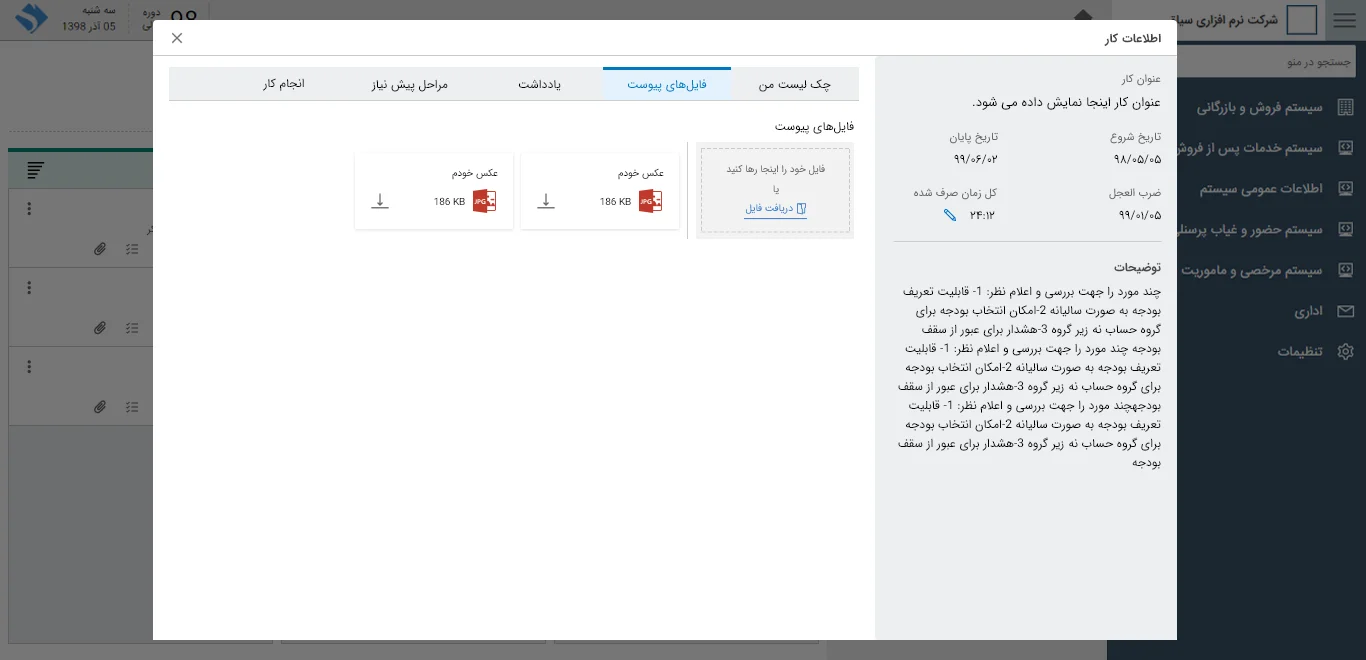Open the three-dot menu on the first task card

29,209
